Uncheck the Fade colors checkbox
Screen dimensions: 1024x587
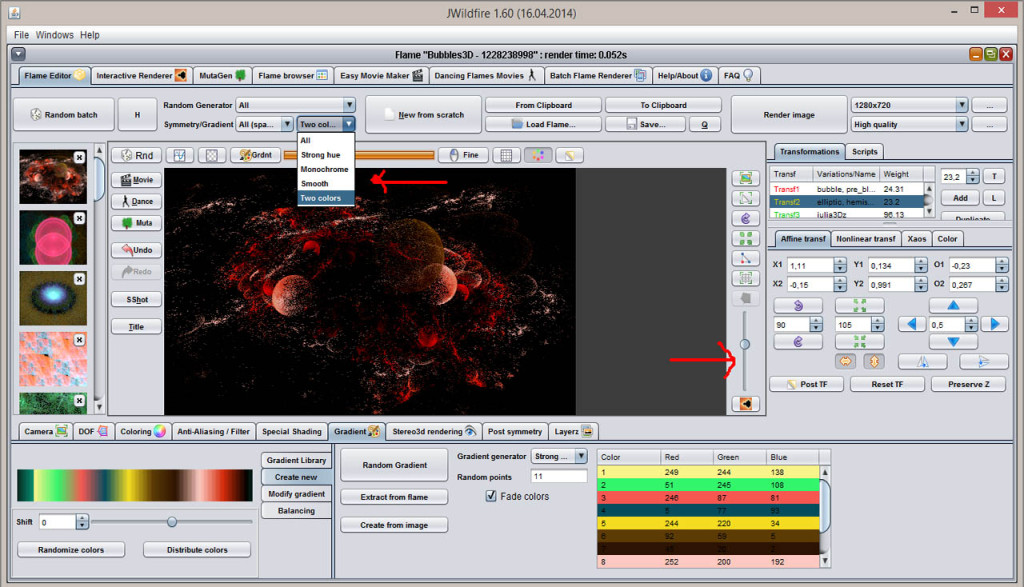[x=491, y=496]
